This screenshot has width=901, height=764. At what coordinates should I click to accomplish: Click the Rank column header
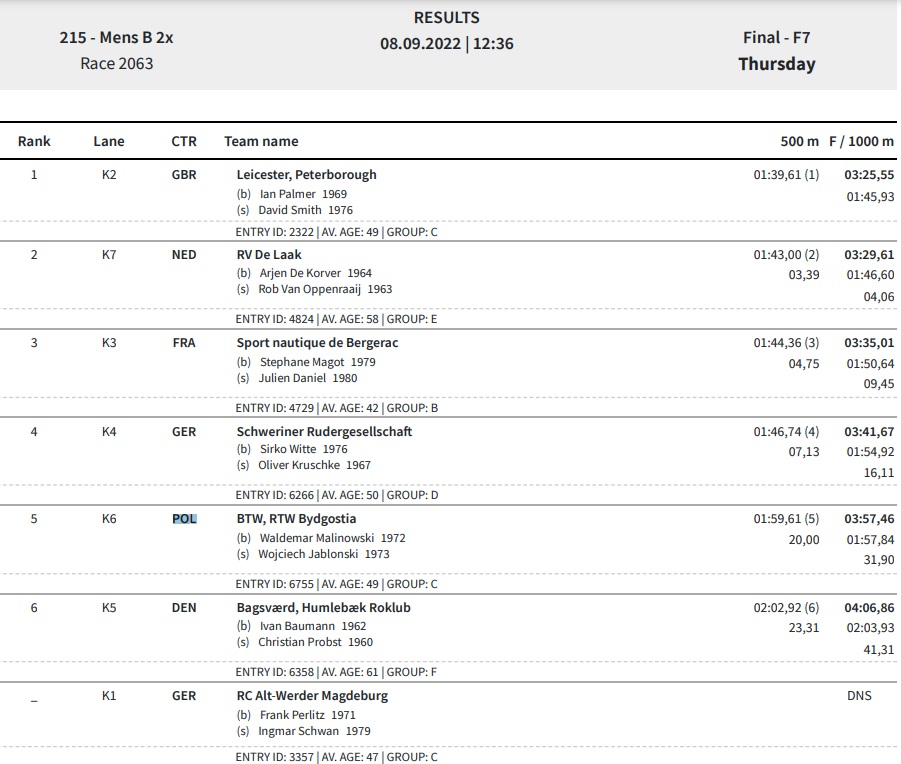click(x=34, y=141)
